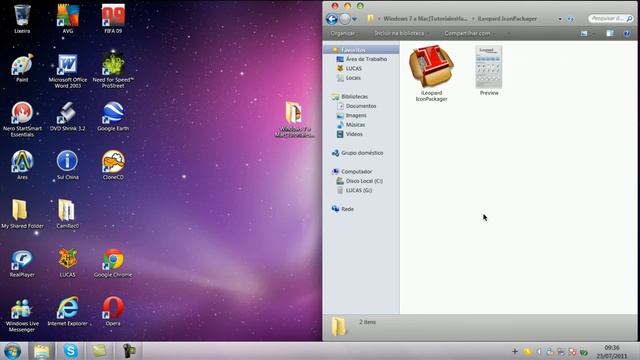The width and height of the screenshot is (640, 360).
Task: Click iLeopard IconPackager breadcrumb in address bar
Action: [507, 19]
